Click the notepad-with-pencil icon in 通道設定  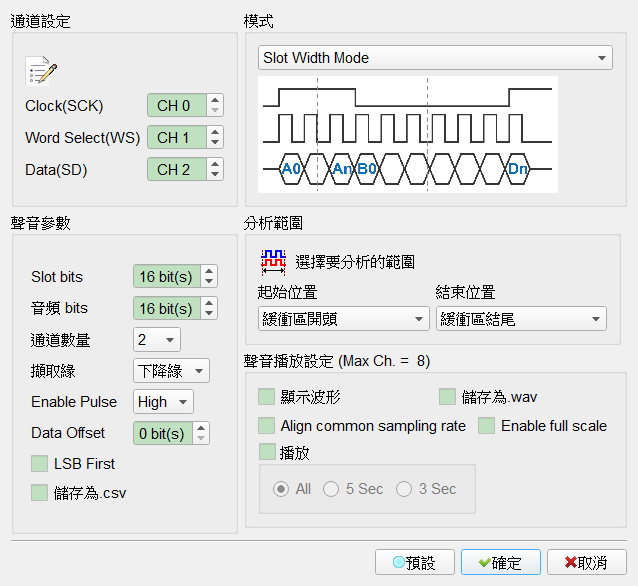41,71
